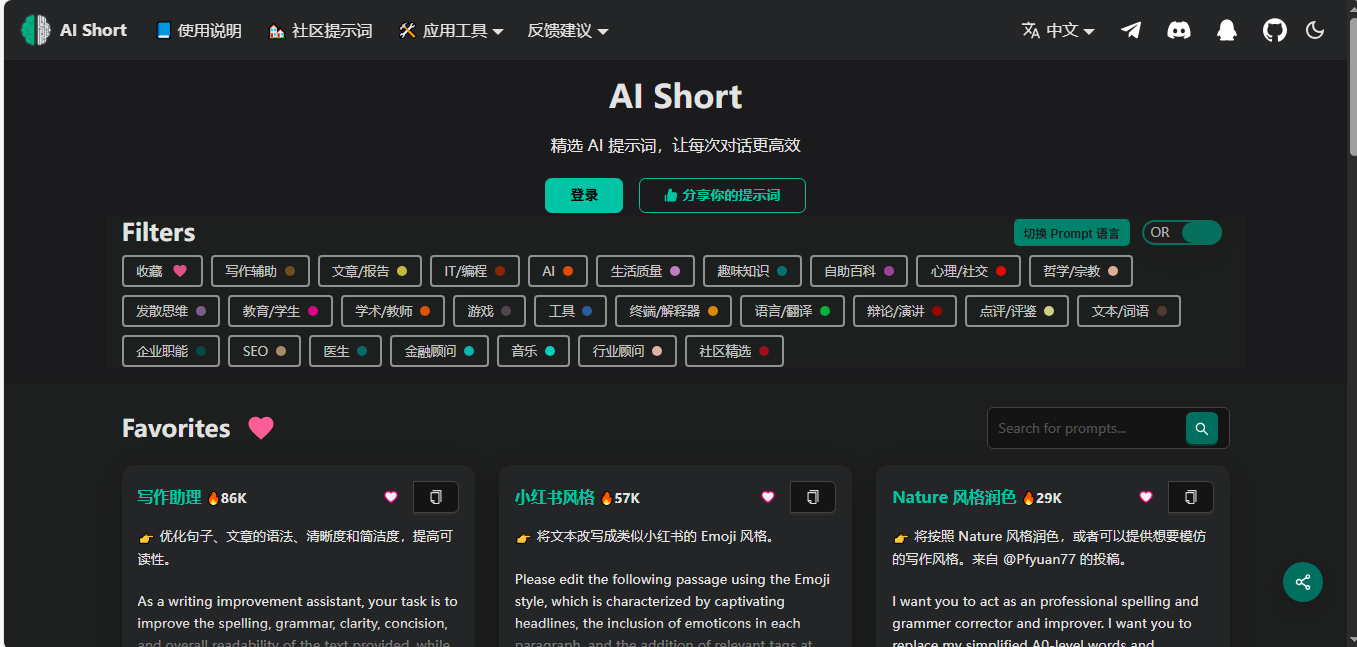Expand the 应用工具 dropdown menu
This screenshot has height=647, width=1357.
(451, 31)
